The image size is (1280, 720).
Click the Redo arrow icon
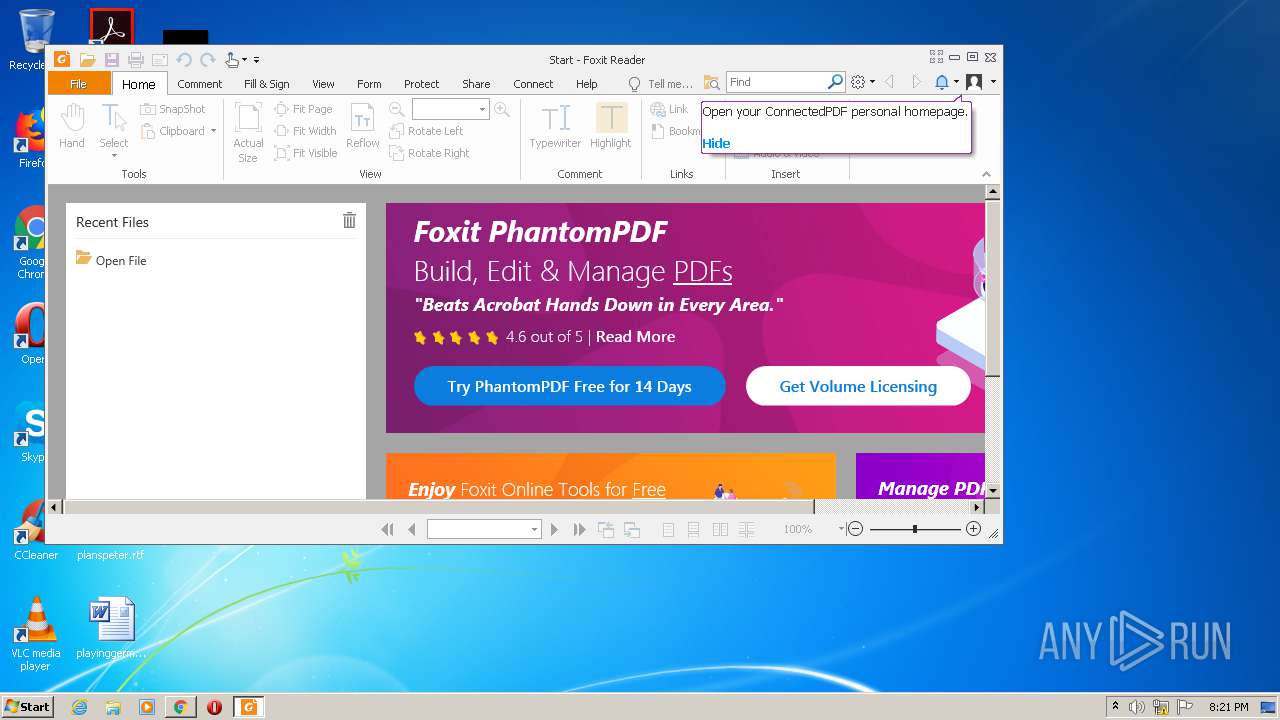click(x=207, y=60)
